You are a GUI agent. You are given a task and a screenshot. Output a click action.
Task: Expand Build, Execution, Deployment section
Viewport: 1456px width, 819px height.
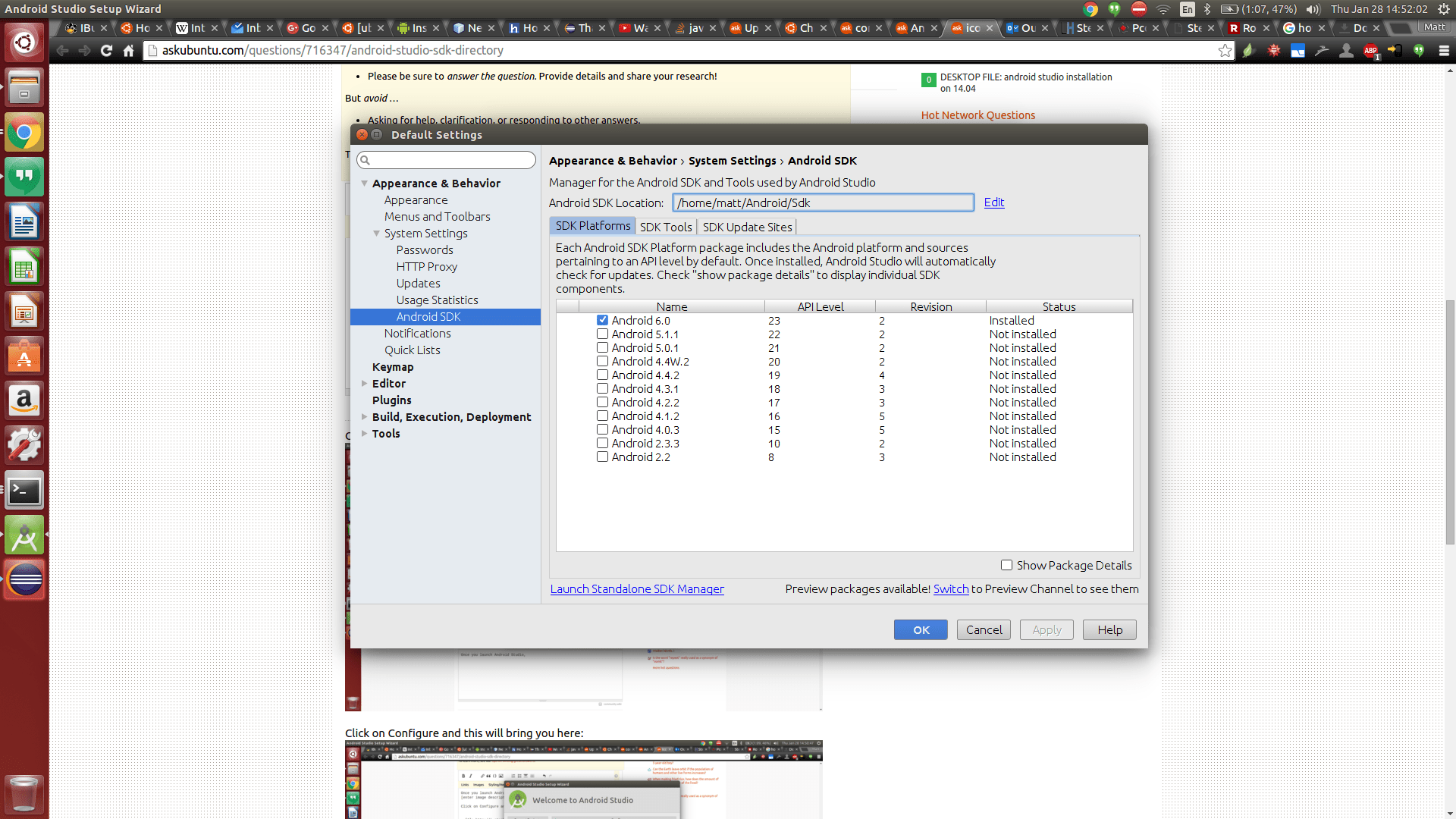point(365,417)
